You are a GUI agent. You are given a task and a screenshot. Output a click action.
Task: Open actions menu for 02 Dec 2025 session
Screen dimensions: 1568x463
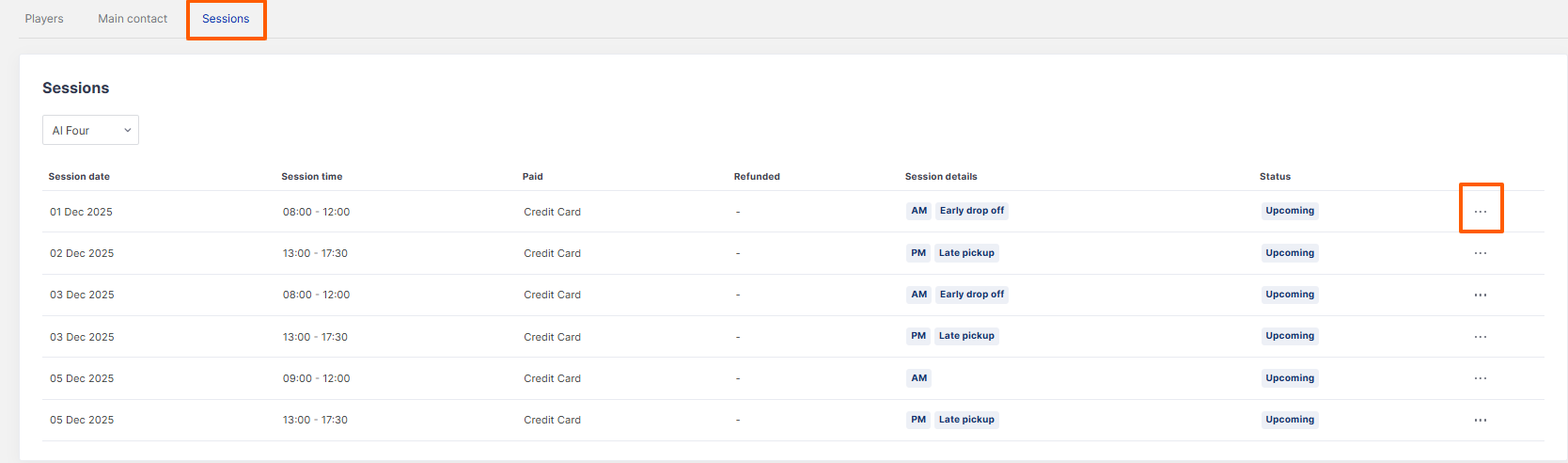(x=1481, y=253)
